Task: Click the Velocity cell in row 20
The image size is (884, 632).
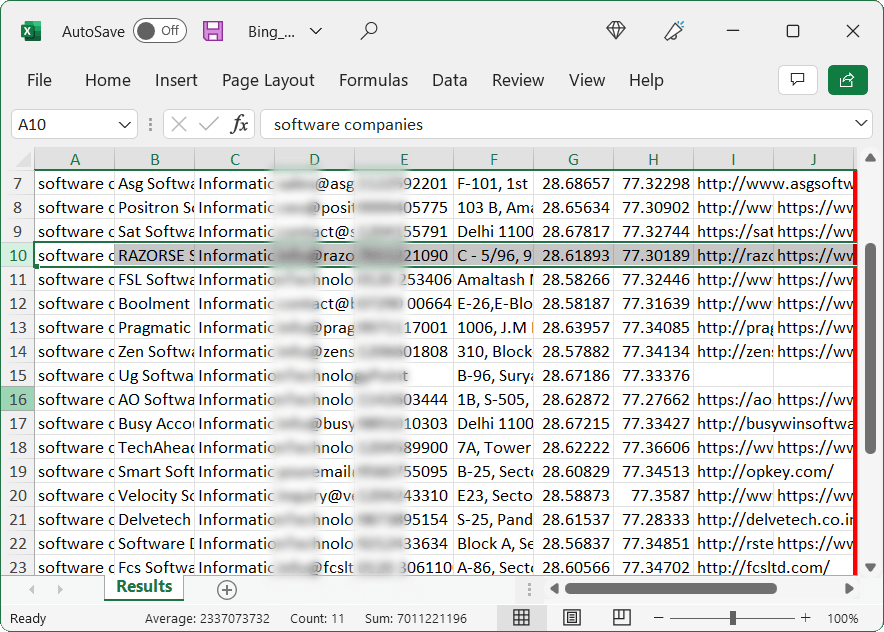Action: (x=154, y=496)
